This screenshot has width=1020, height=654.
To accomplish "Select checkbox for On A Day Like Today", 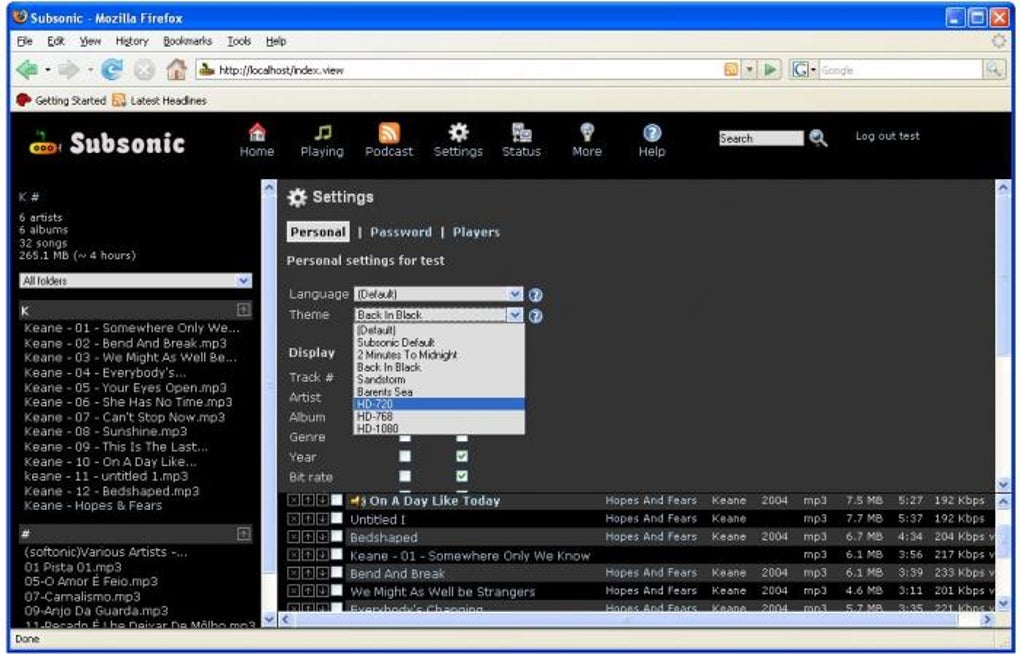I will (x=336, y=500).
